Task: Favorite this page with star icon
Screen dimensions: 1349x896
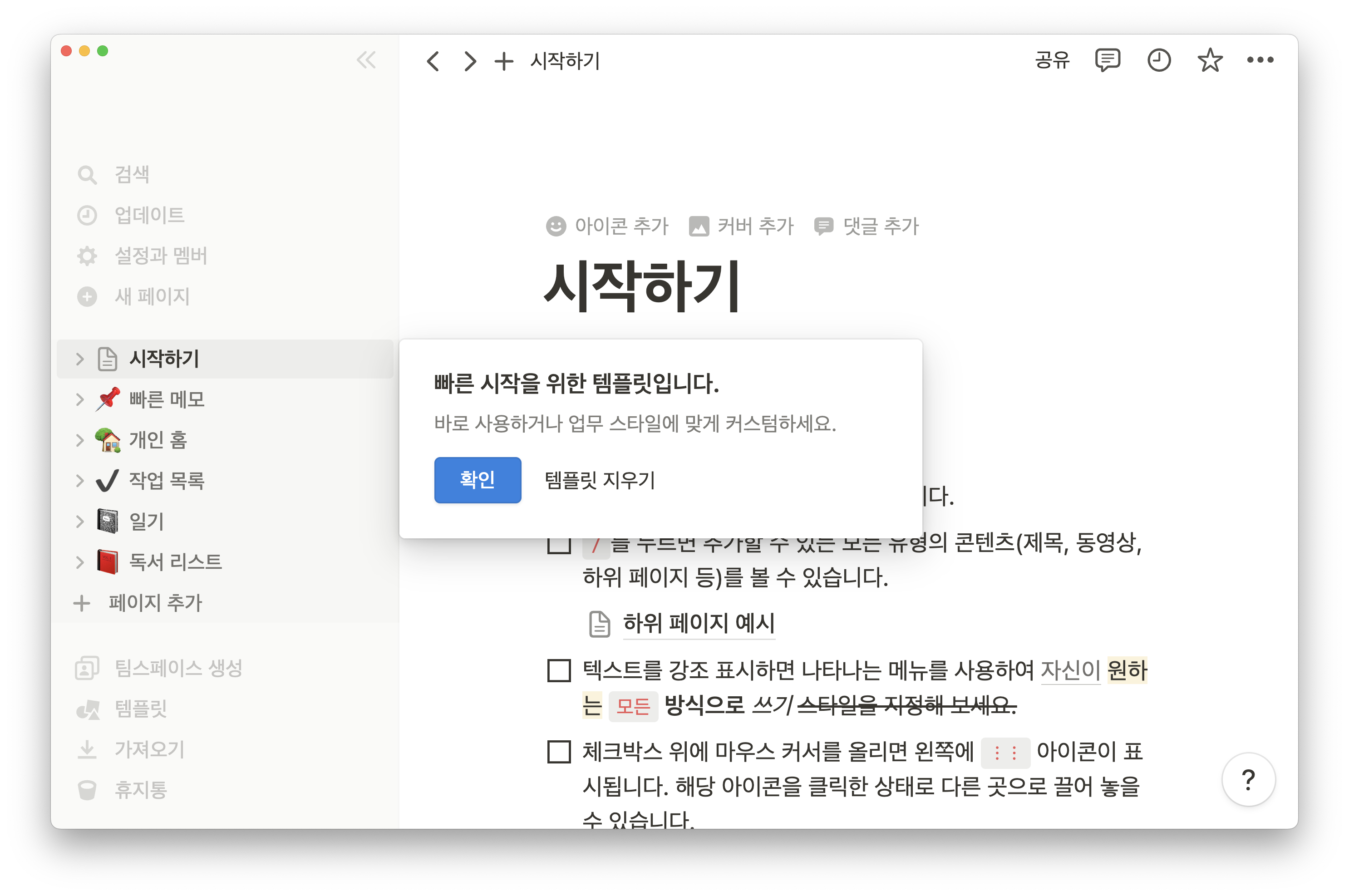Action: [x=1209, y=60]
